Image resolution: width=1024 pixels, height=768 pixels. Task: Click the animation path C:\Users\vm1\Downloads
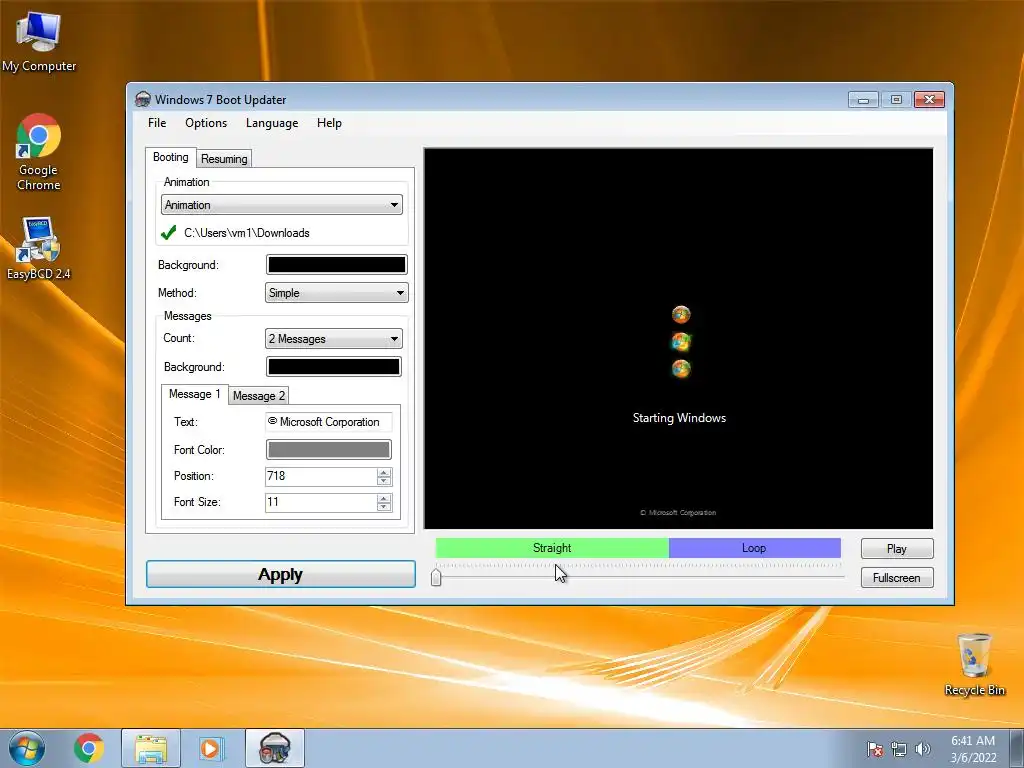246,233
